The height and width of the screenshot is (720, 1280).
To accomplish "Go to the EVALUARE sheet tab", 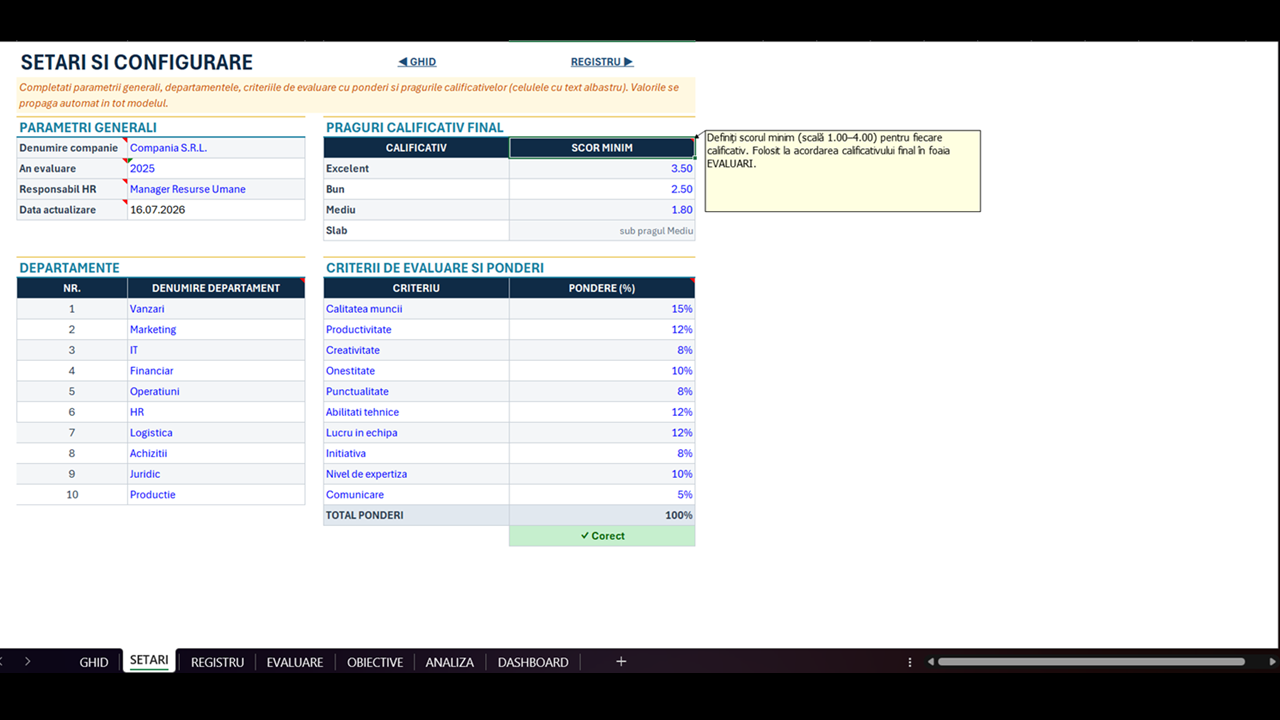I will 295,662.
